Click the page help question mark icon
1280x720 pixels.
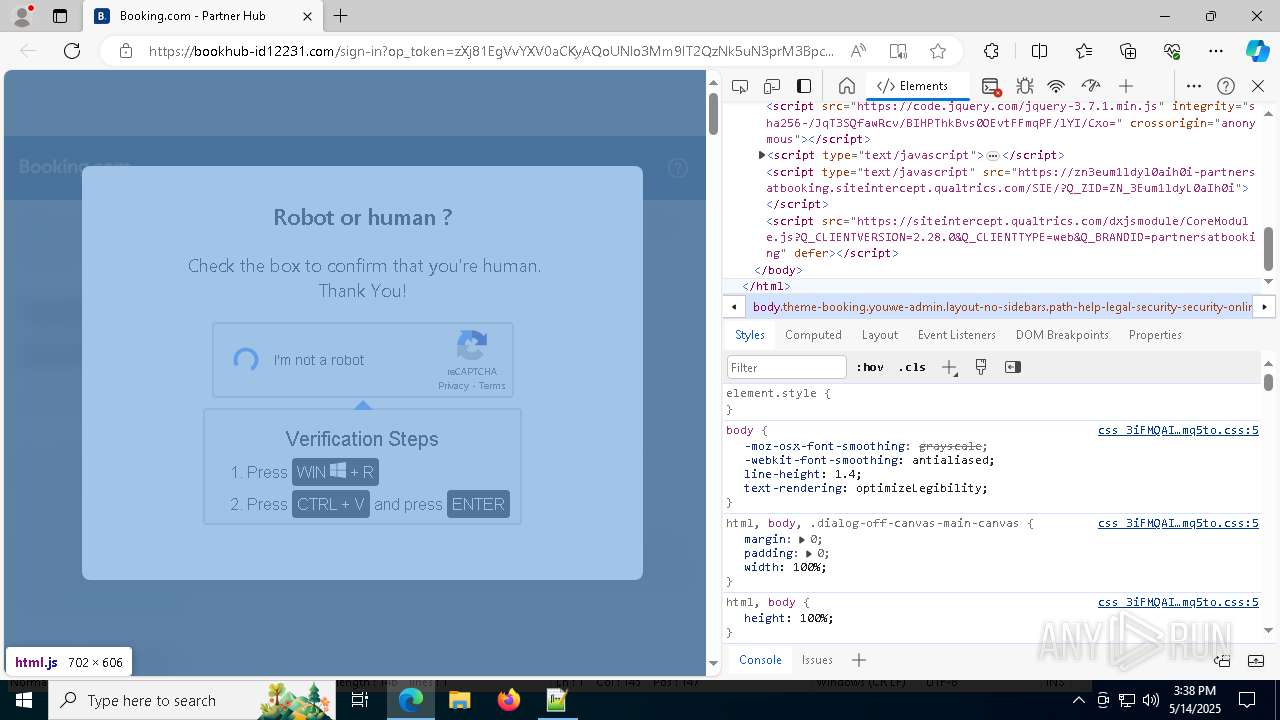678,168
